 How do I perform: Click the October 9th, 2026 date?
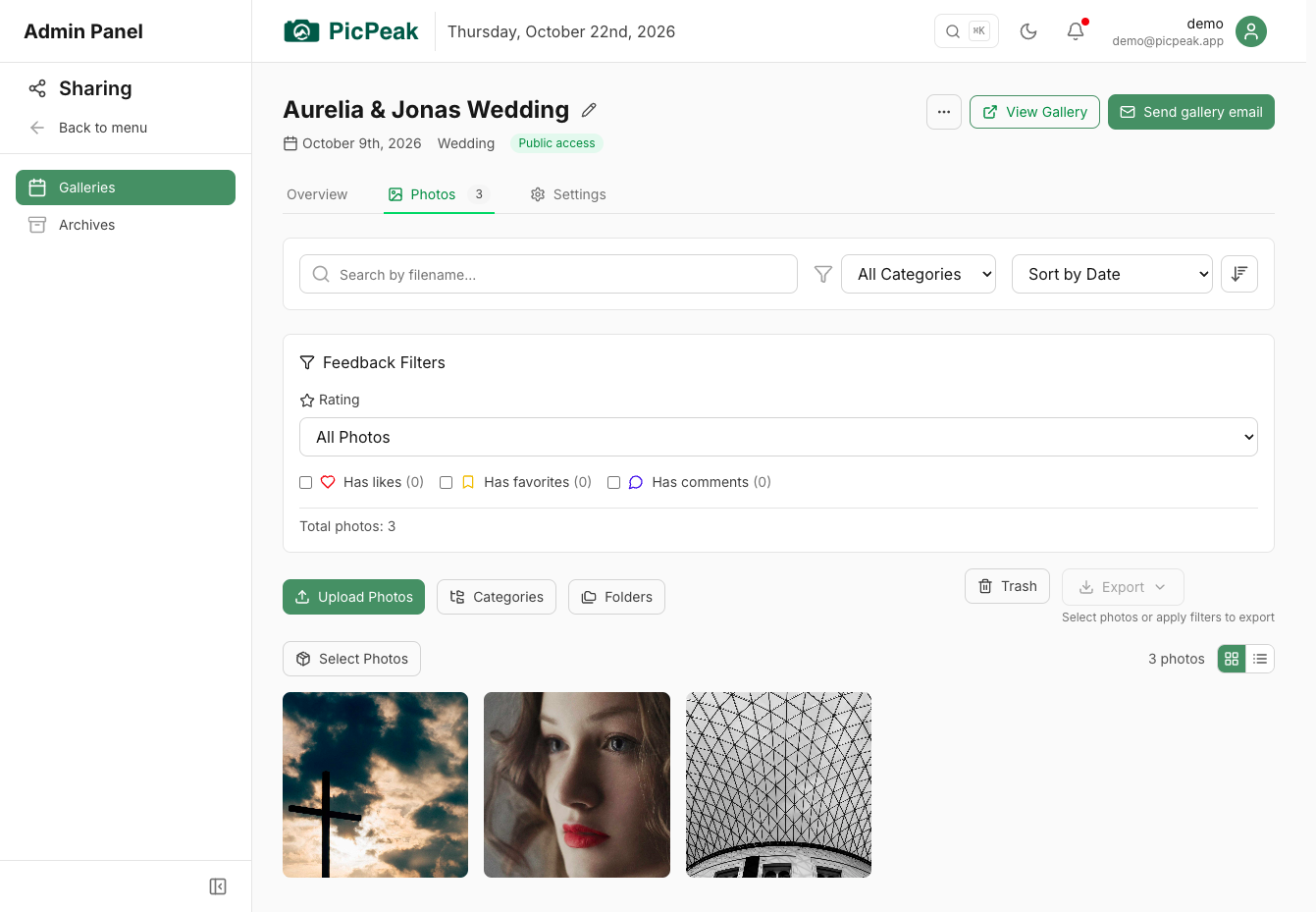(361, 143)
